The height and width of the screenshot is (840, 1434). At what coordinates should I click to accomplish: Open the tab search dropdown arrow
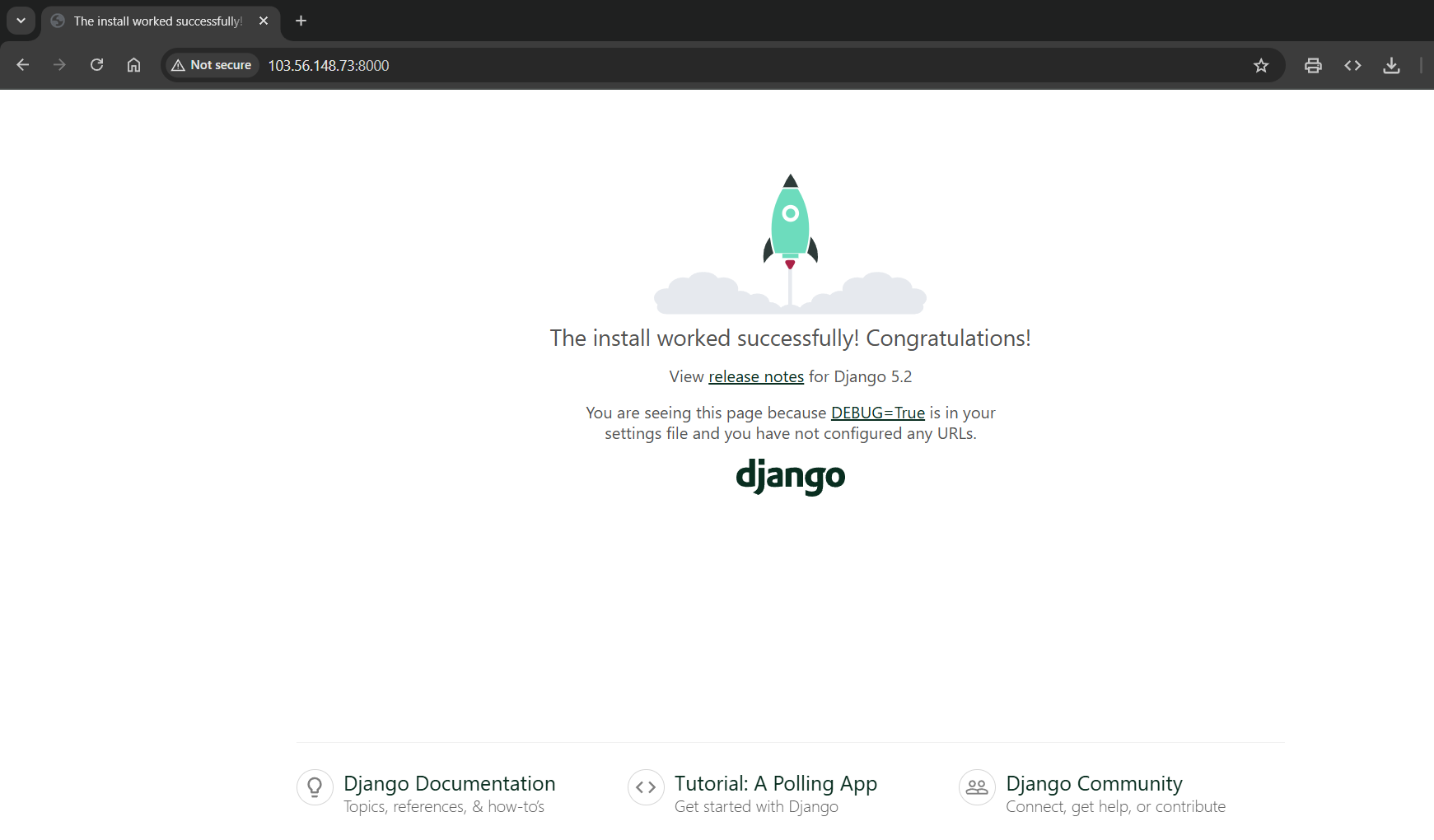point(21,21)
